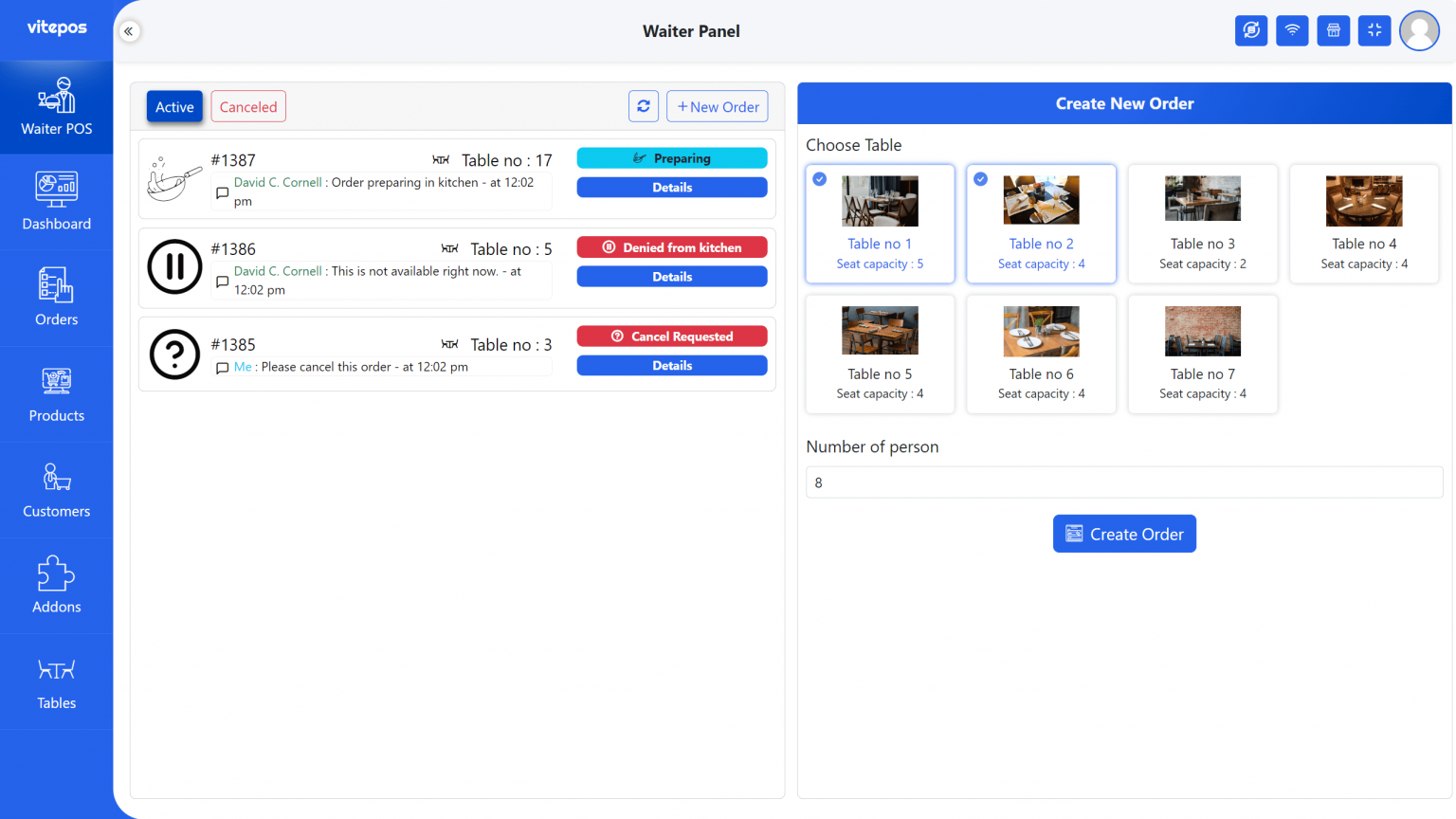Click the store icon in the top toolbar
1456x819 pixels.
click(x=1333, y=30)
